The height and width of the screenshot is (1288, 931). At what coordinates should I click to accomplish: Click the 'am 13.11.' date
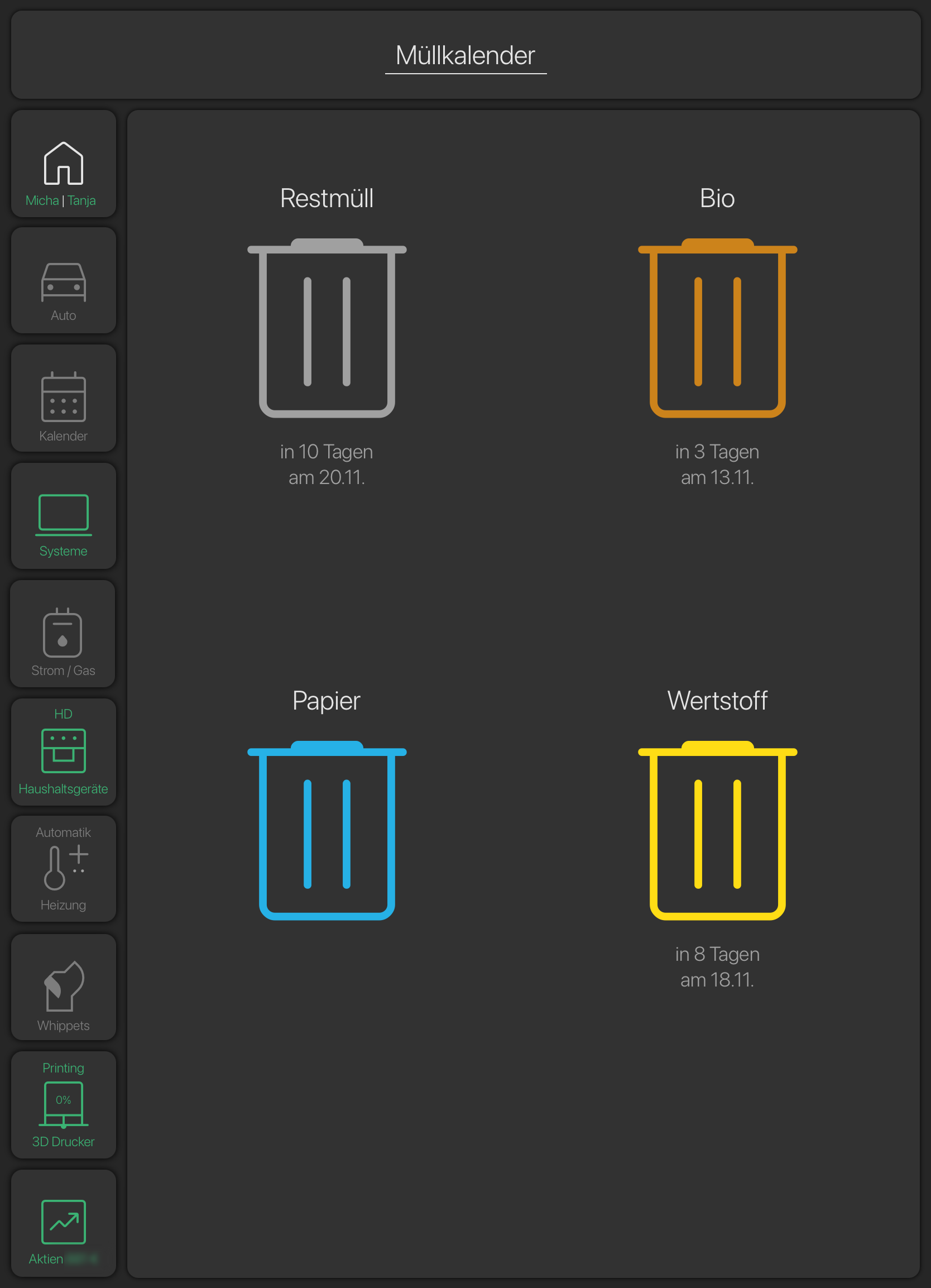(718, 477)
